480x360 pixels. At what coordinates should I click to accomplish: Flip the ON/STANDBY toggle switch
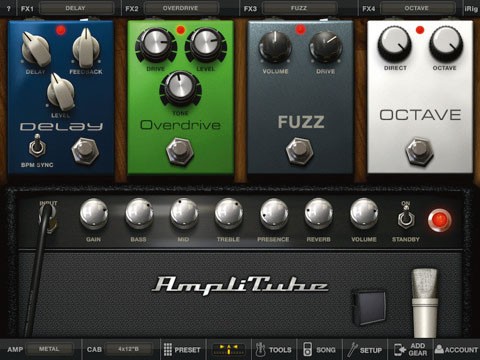[406, 217]
